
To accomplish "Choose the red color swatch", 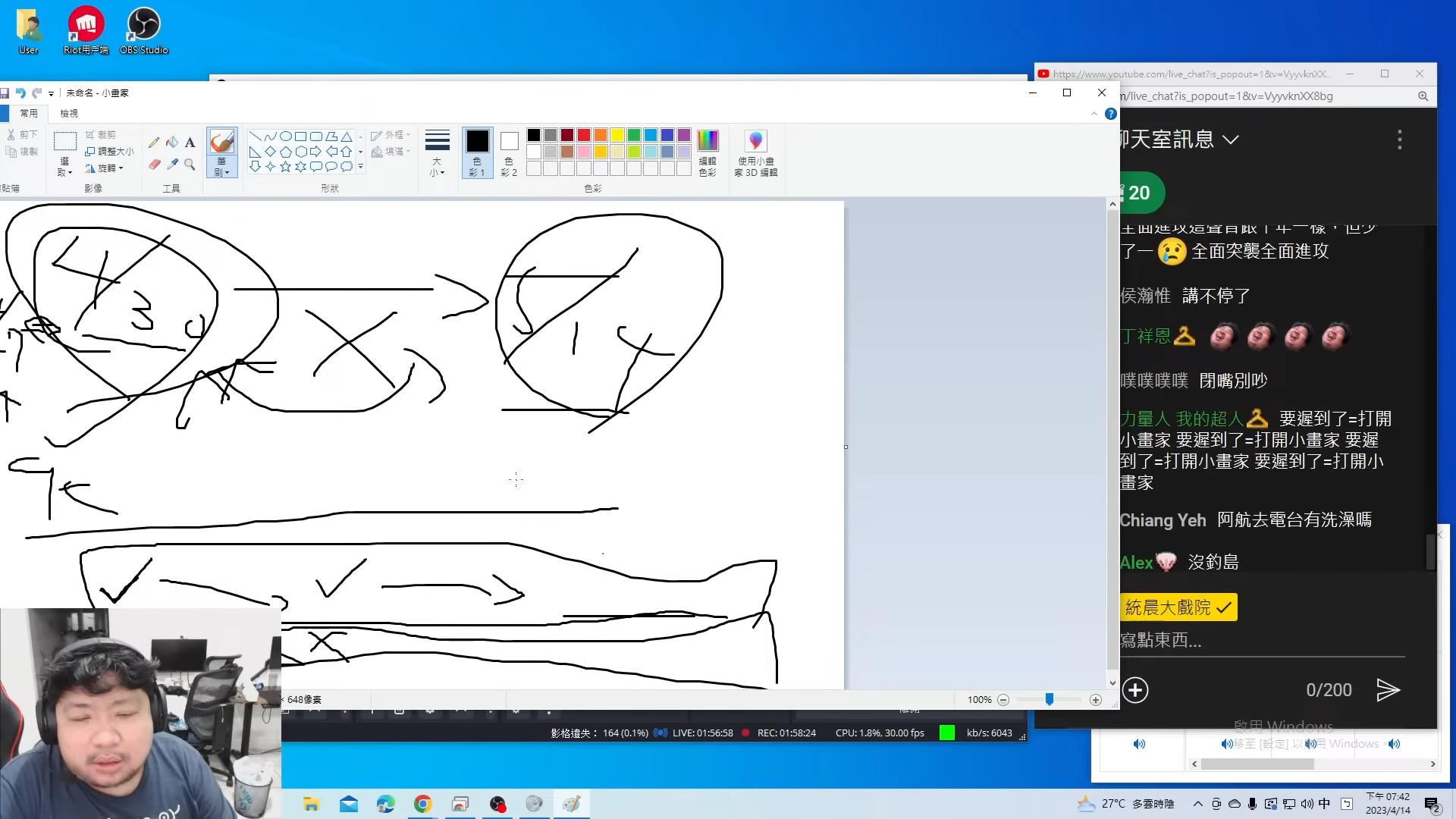I will click(x=584, y=135).
